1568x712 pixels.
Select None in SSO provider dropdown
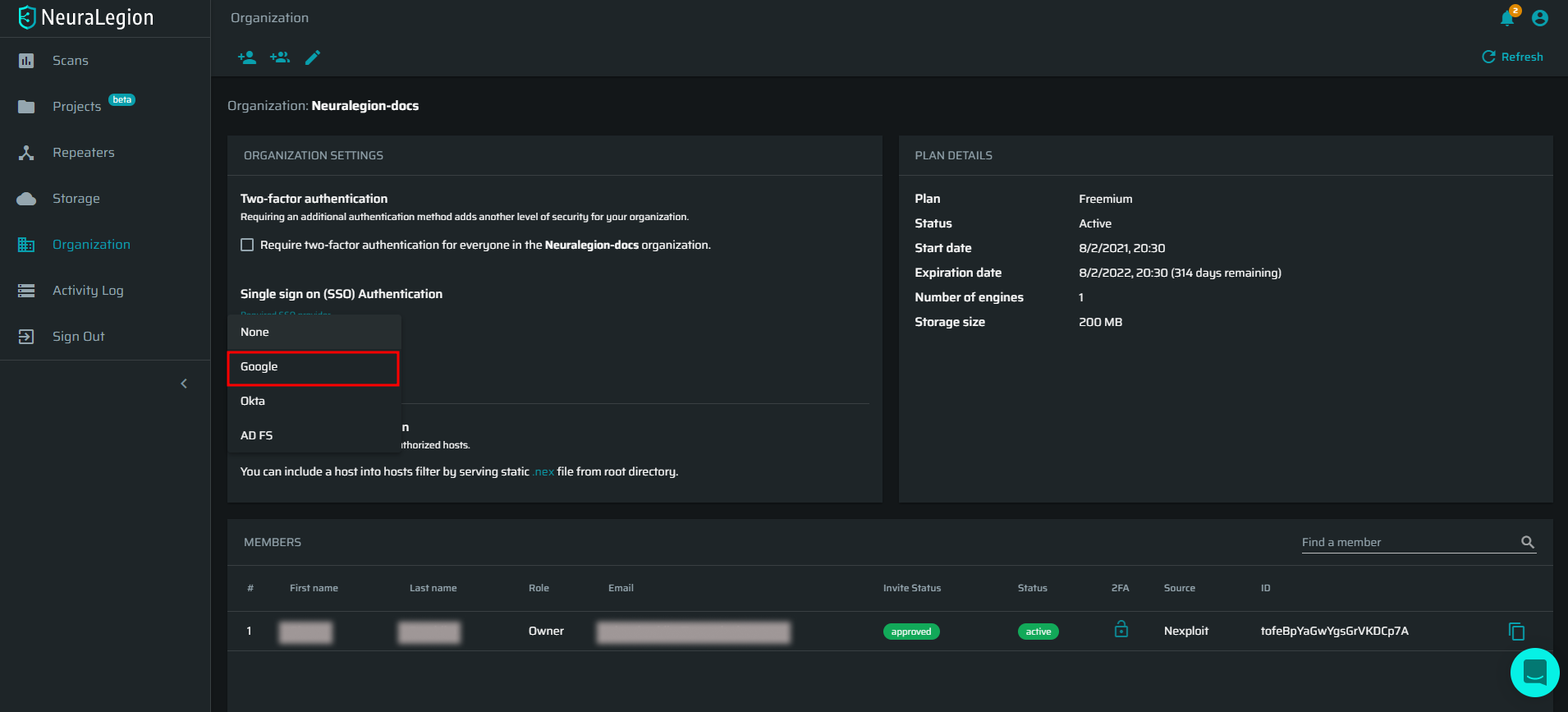coord(314,332)
